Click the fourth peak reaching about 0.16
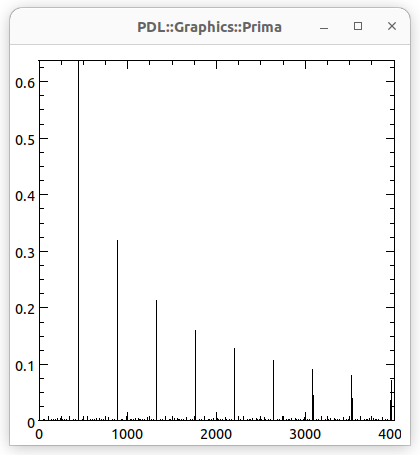This screenshot has height=455, width=420. 195,375
